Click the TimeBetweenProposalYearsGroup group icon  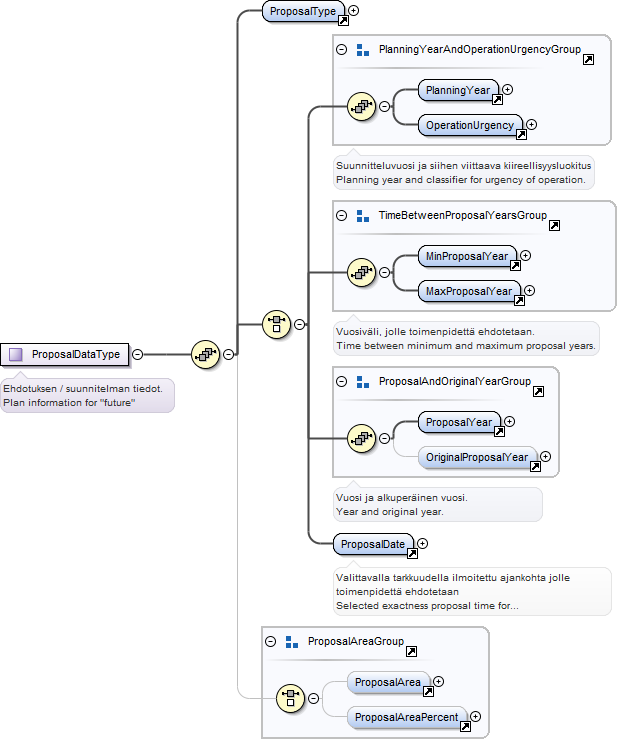click(363, 216)
